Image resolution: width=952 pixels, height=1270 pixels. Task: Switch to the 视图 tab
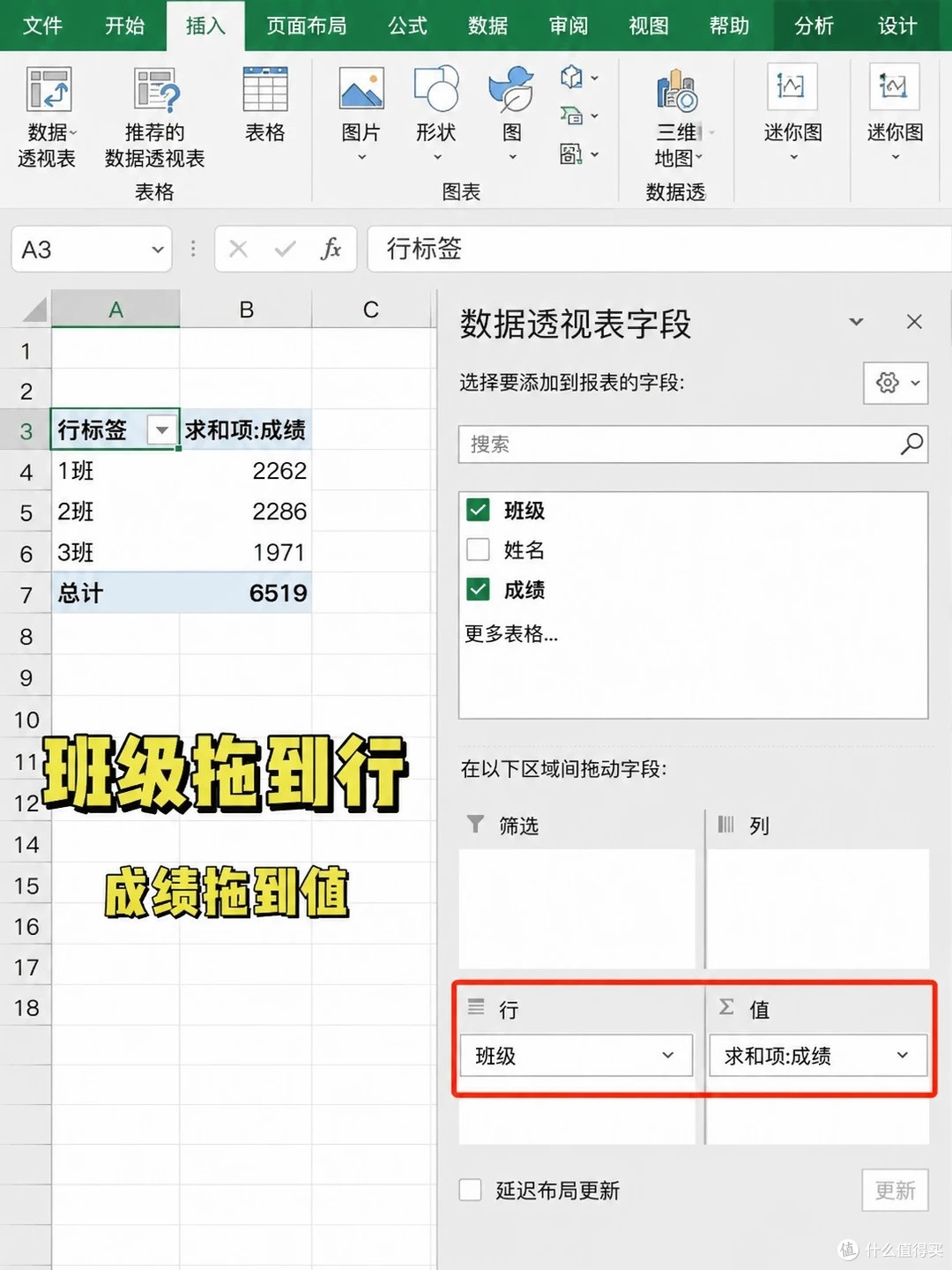(649, 26)
